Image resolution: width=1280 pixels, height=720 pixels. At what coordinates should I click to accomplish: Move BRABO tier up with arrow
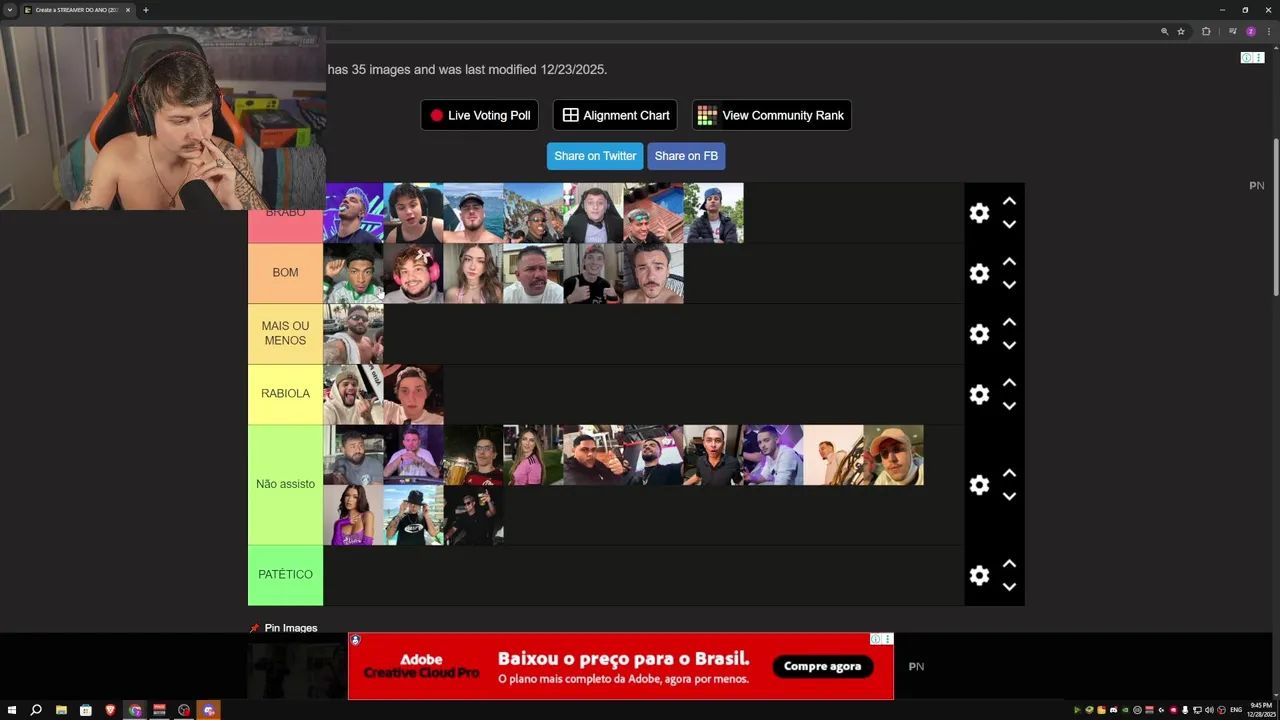pyautogui.click(x=1009, y=201)
